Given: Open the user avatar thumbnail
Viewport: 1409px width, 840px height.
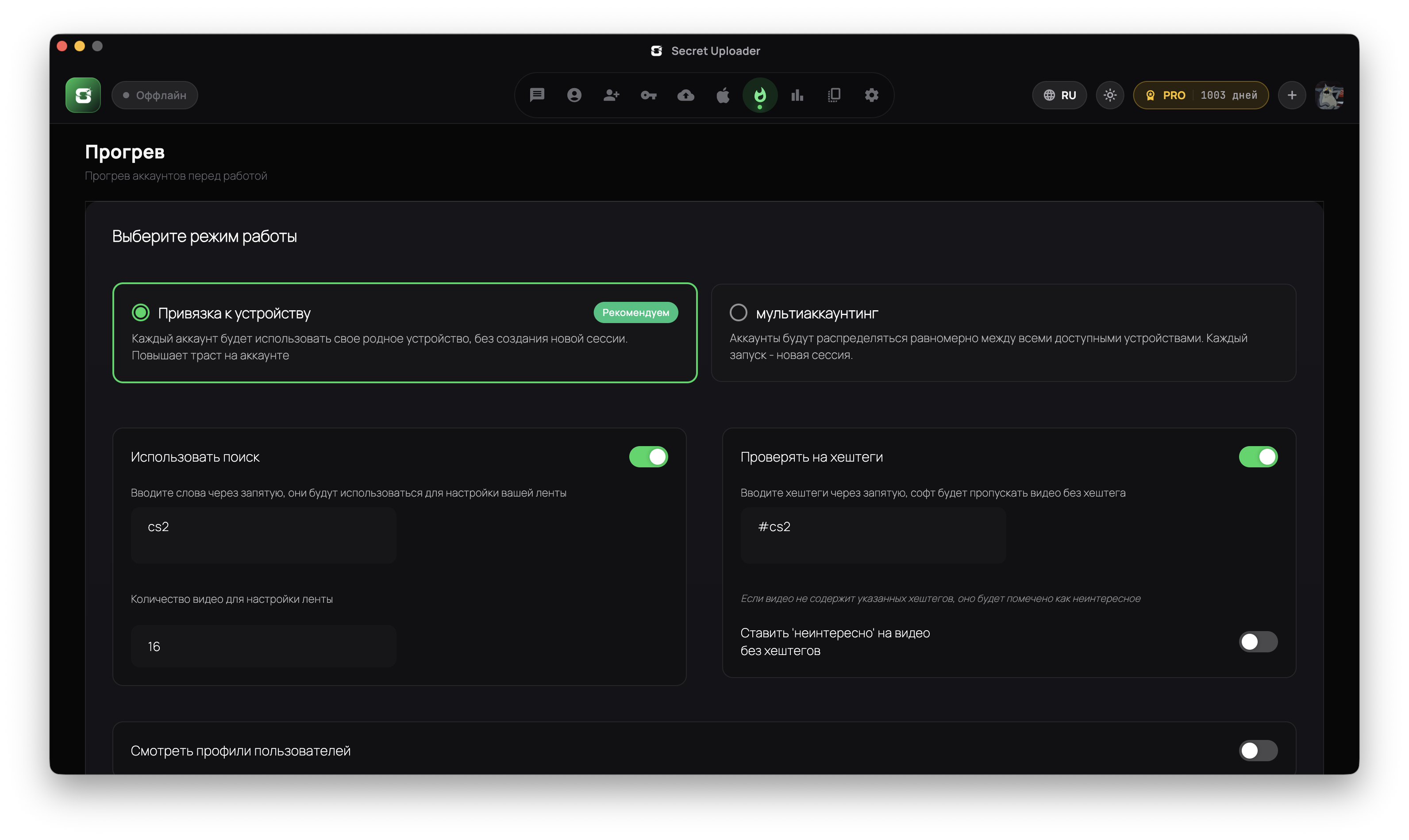Looking at the screenshot, I should pos(1329,95).
